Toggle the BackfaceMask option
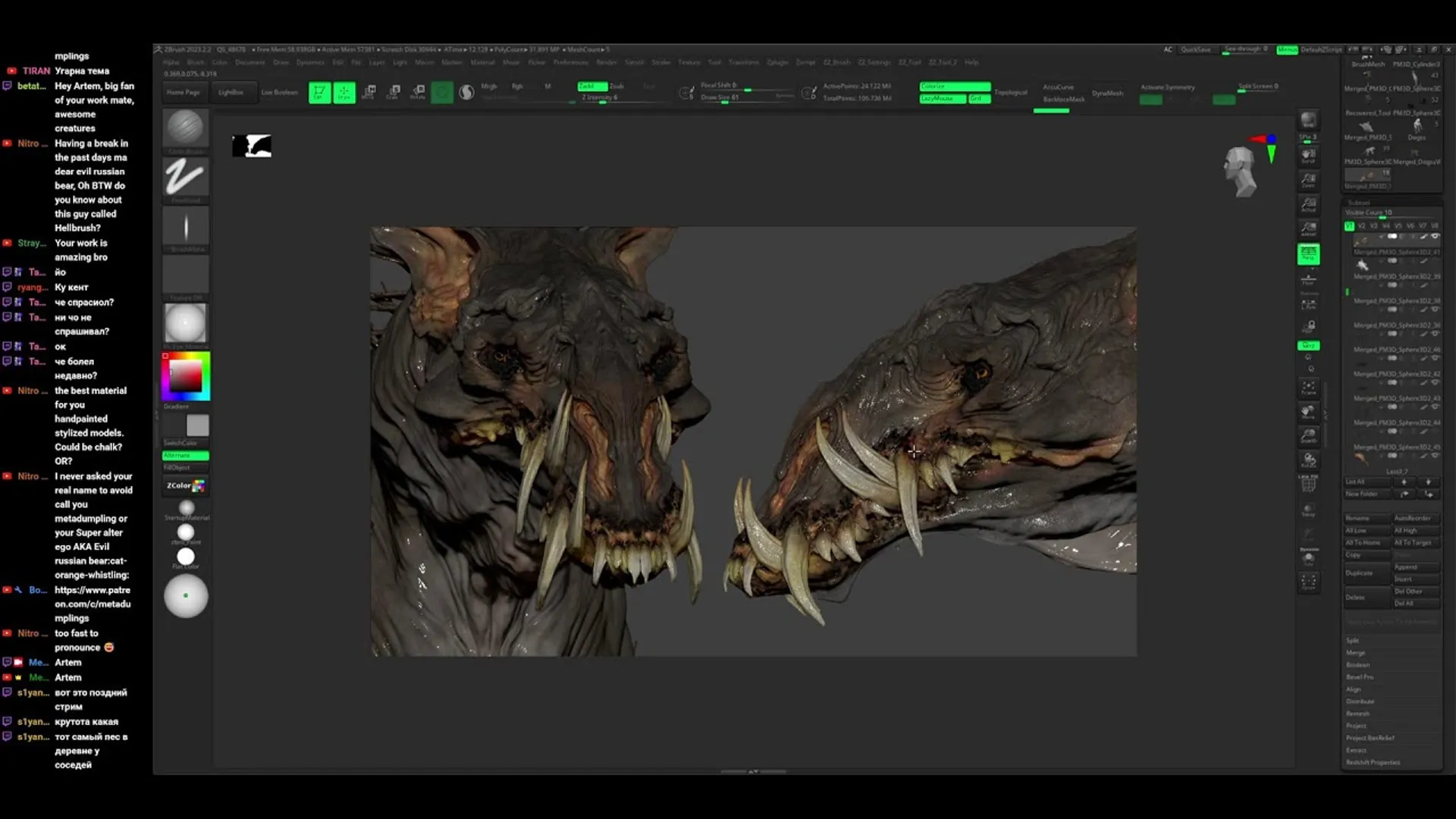This screenshot has width=1456, height=819. coord(1063,99)
